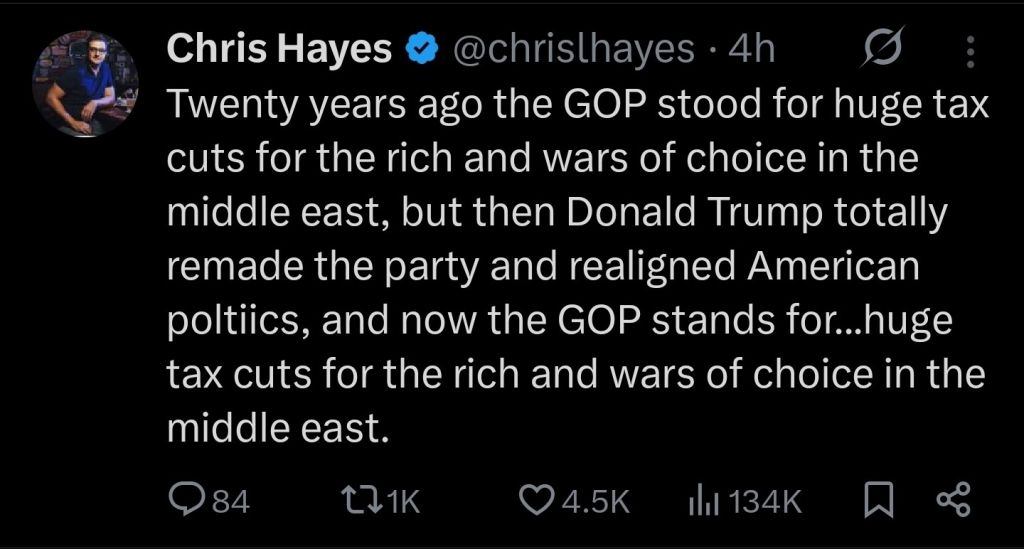
Task: Like the tweet with the heart icon
Action: point(536,500)
